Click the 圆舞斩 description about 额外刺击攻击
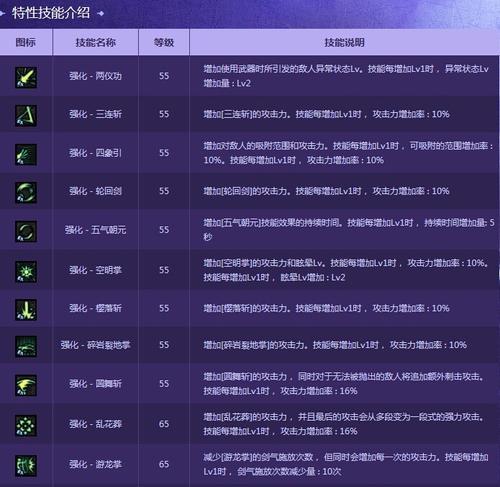The image size is (500, 487). pos(344,384)
